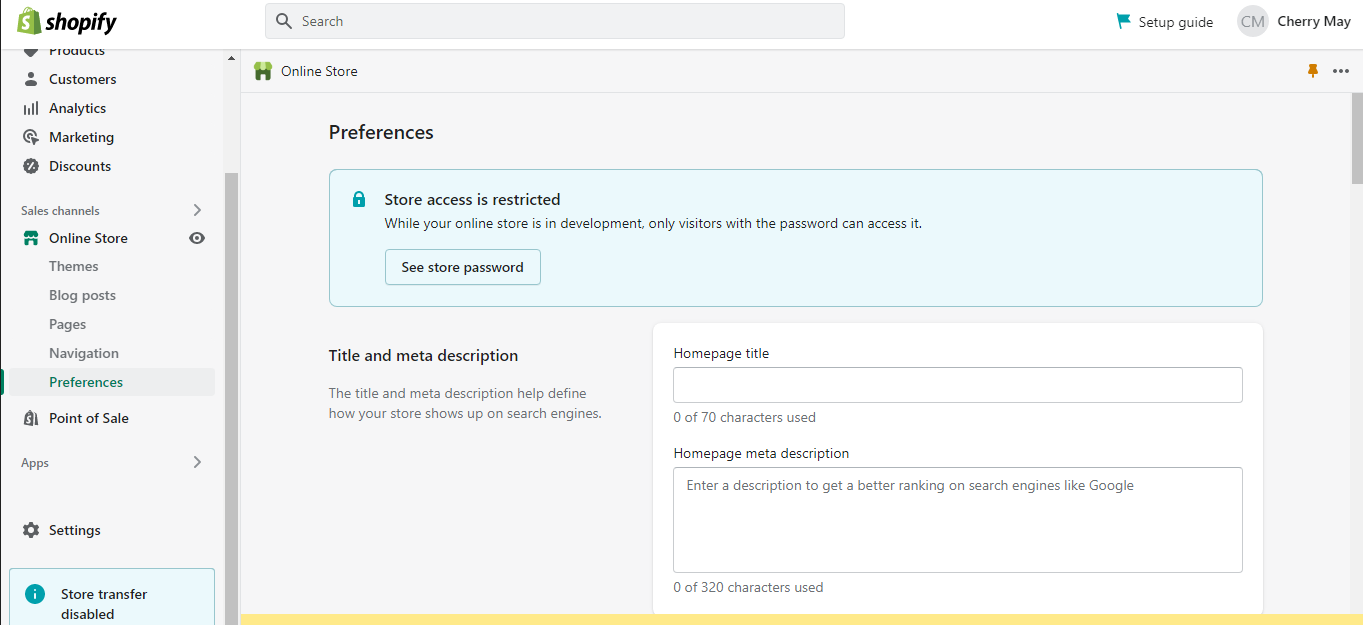The height and width of the screenshot is (625, 1363).
Task: Click the Shopify logo
Action: [x=65, y=20]
